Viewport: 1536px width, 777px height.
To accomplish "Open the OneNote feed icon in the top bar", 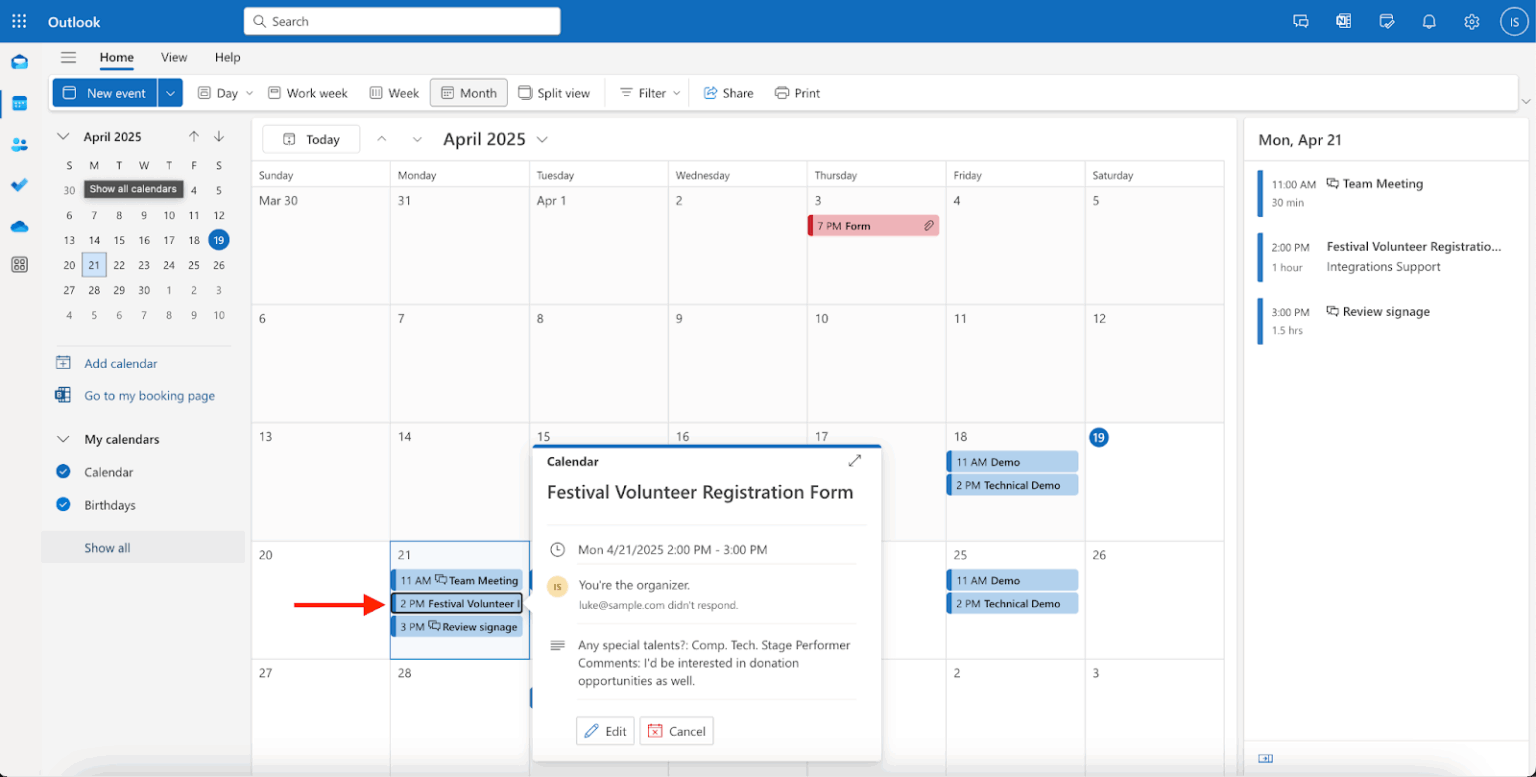I will 1343,21.
